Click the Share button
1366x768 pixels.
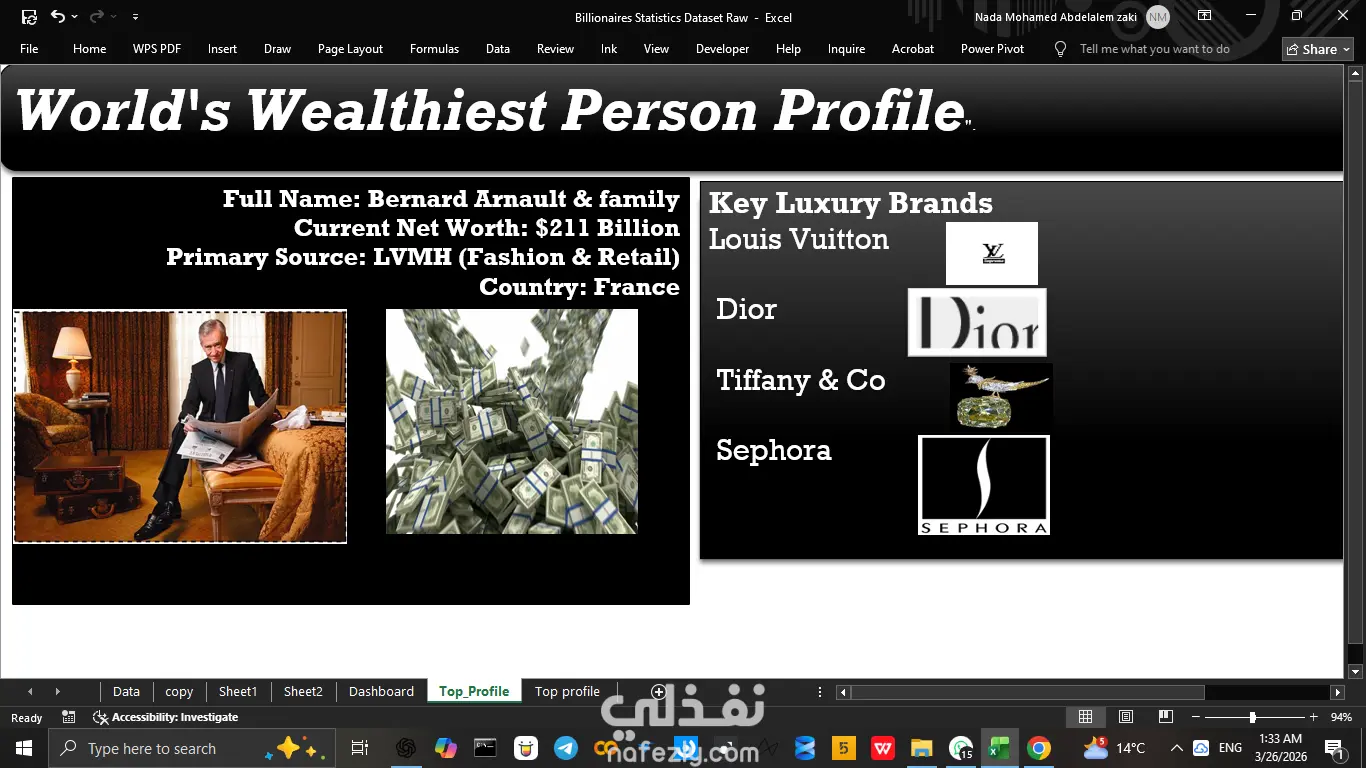(1318, 49)
